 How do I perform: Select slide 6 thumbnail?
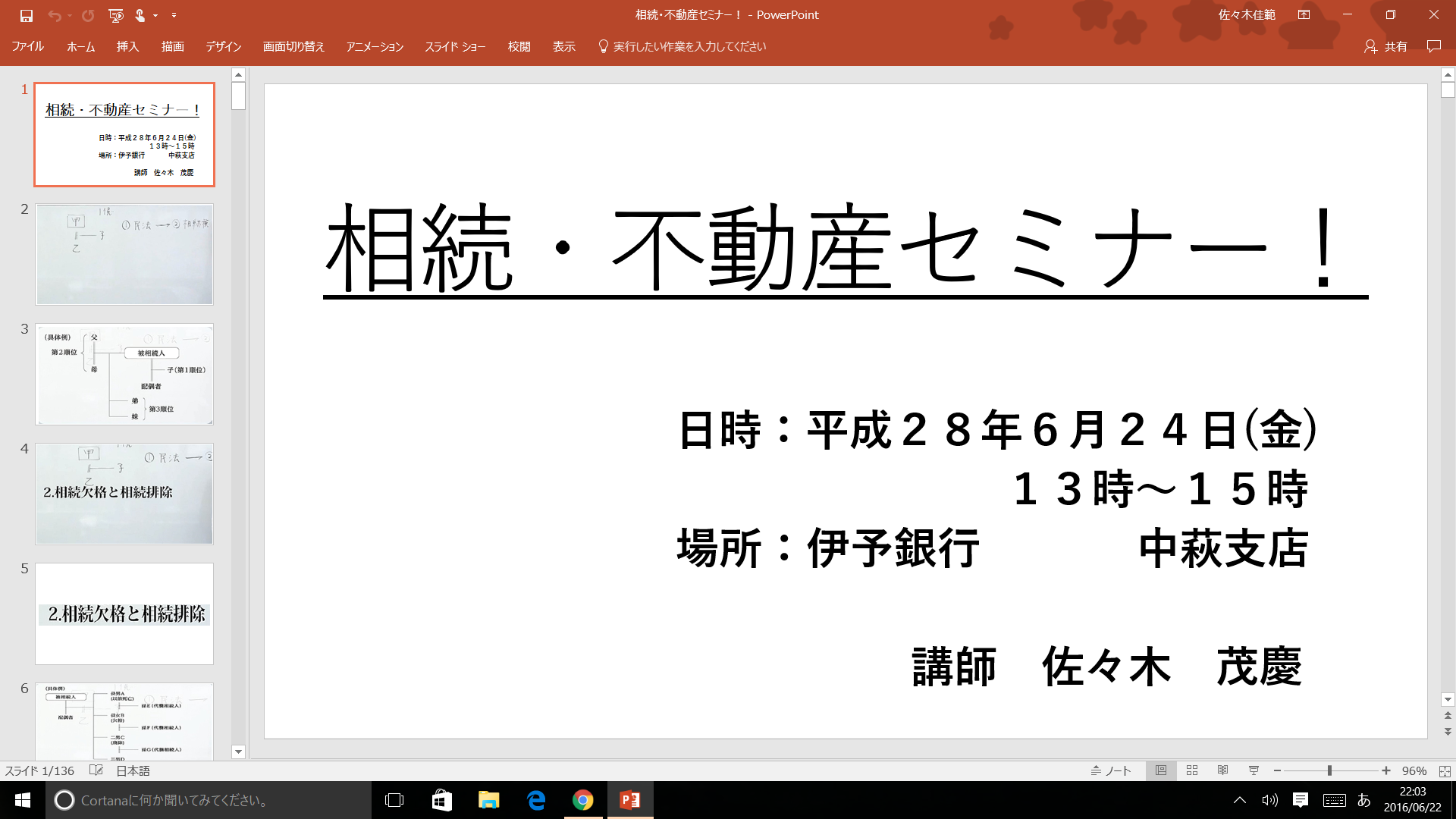[124, 721]
